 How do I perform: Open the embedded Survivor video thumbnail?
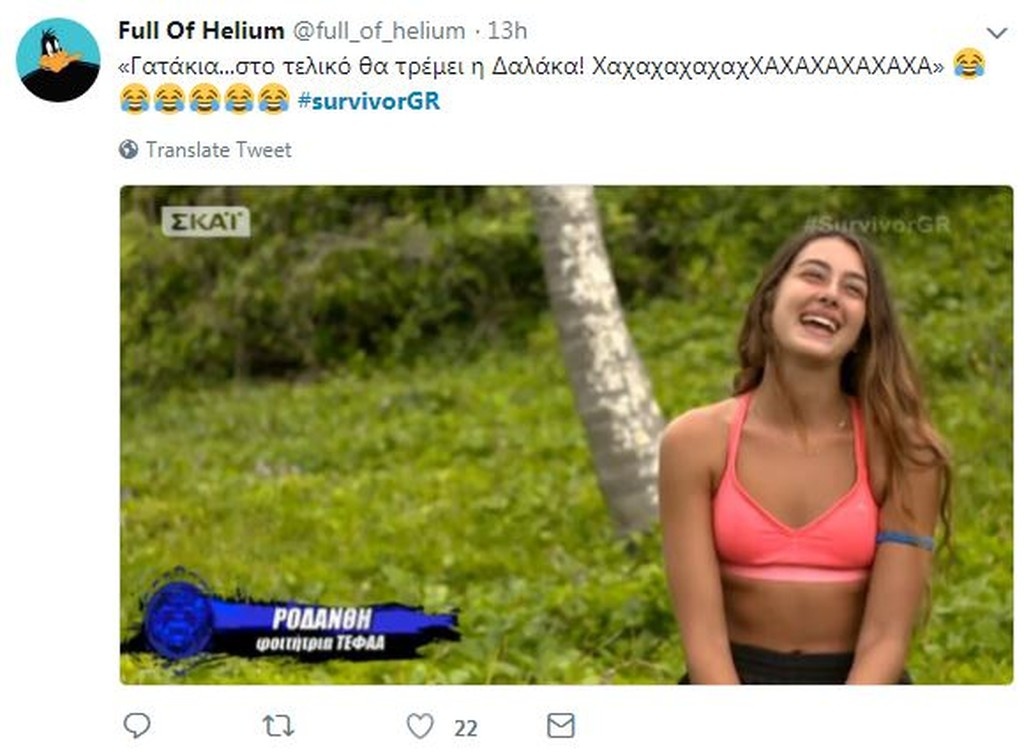coord(550,435)
